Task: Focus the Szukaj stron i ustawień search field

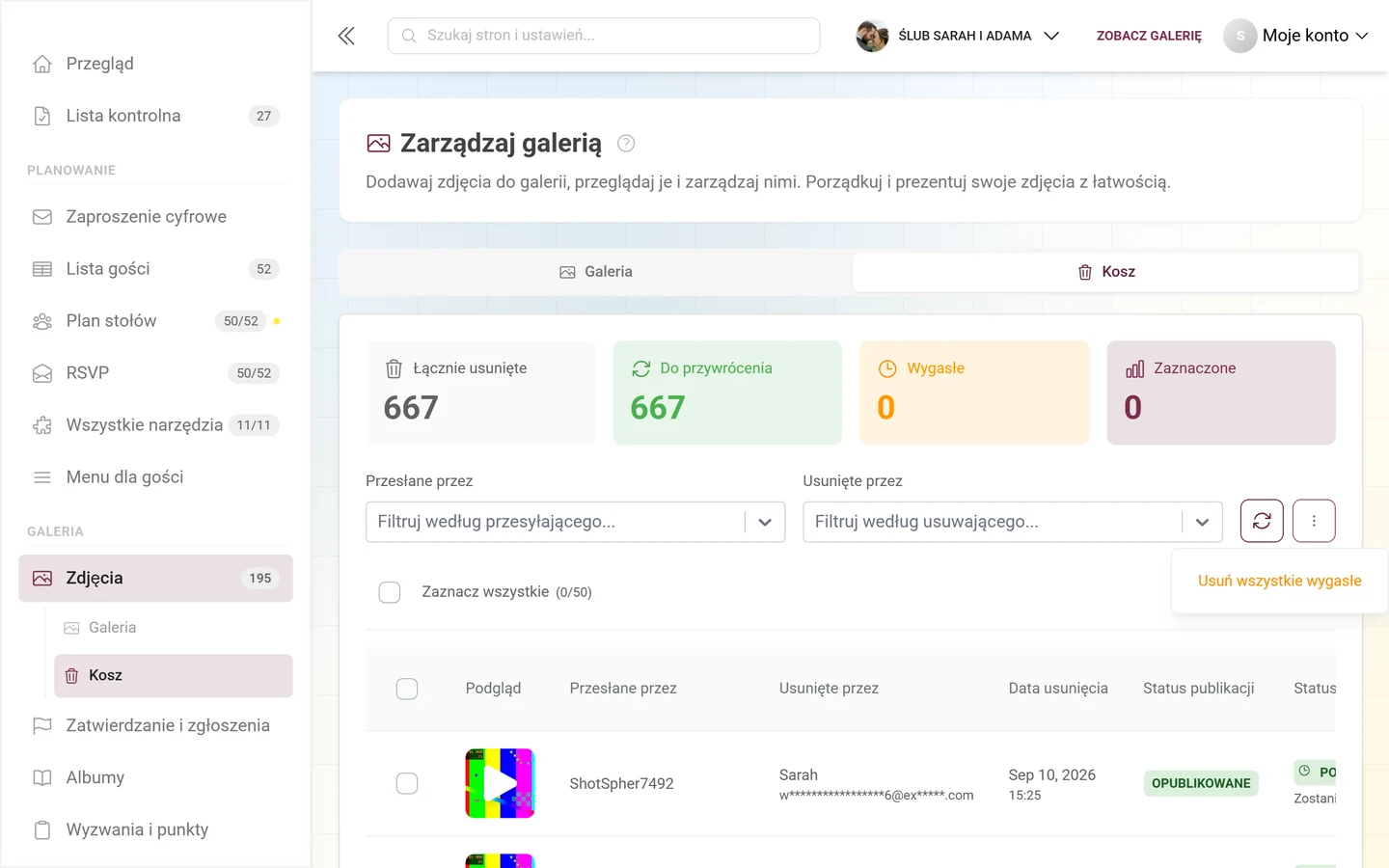Action: pos(604,36)
